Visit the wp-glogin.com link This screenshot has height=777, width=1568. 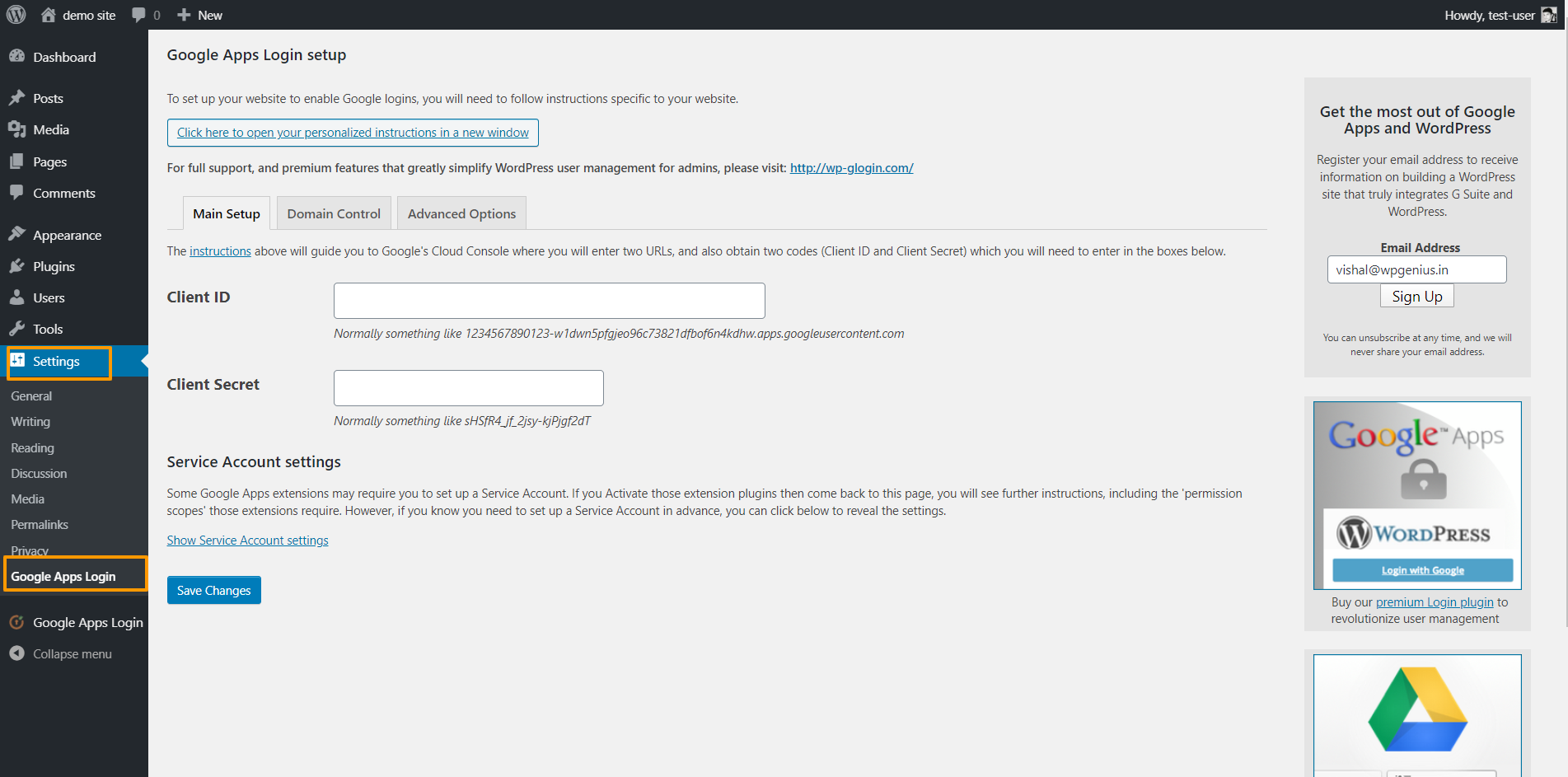tap(852, 167)
